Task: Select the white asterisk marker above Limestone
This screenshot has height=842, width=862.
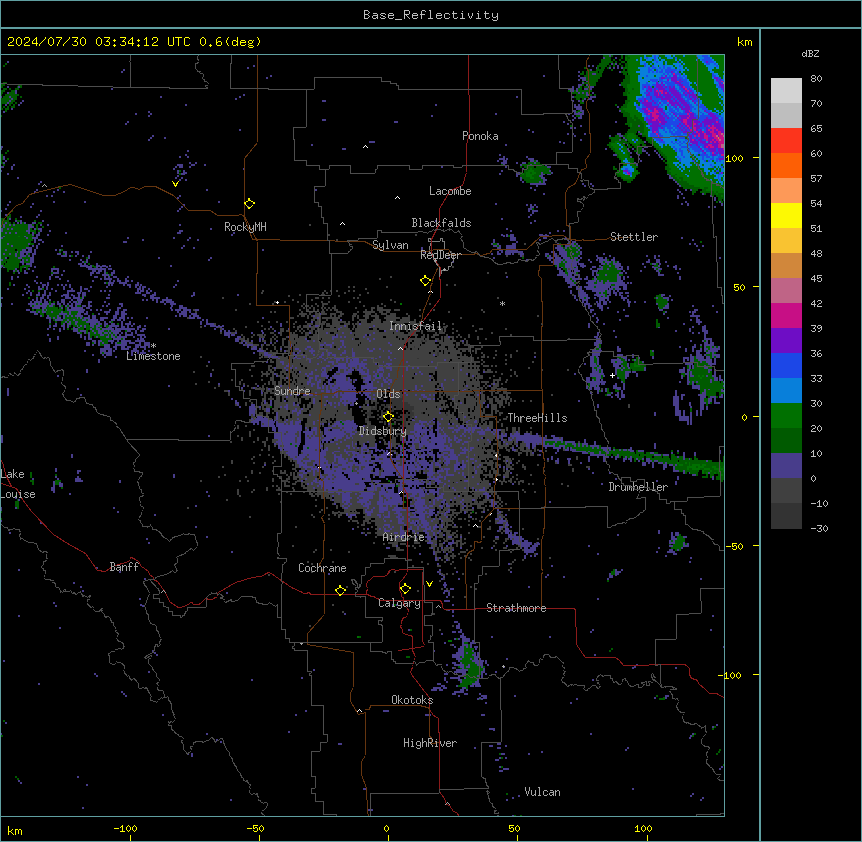Action: 154,346
